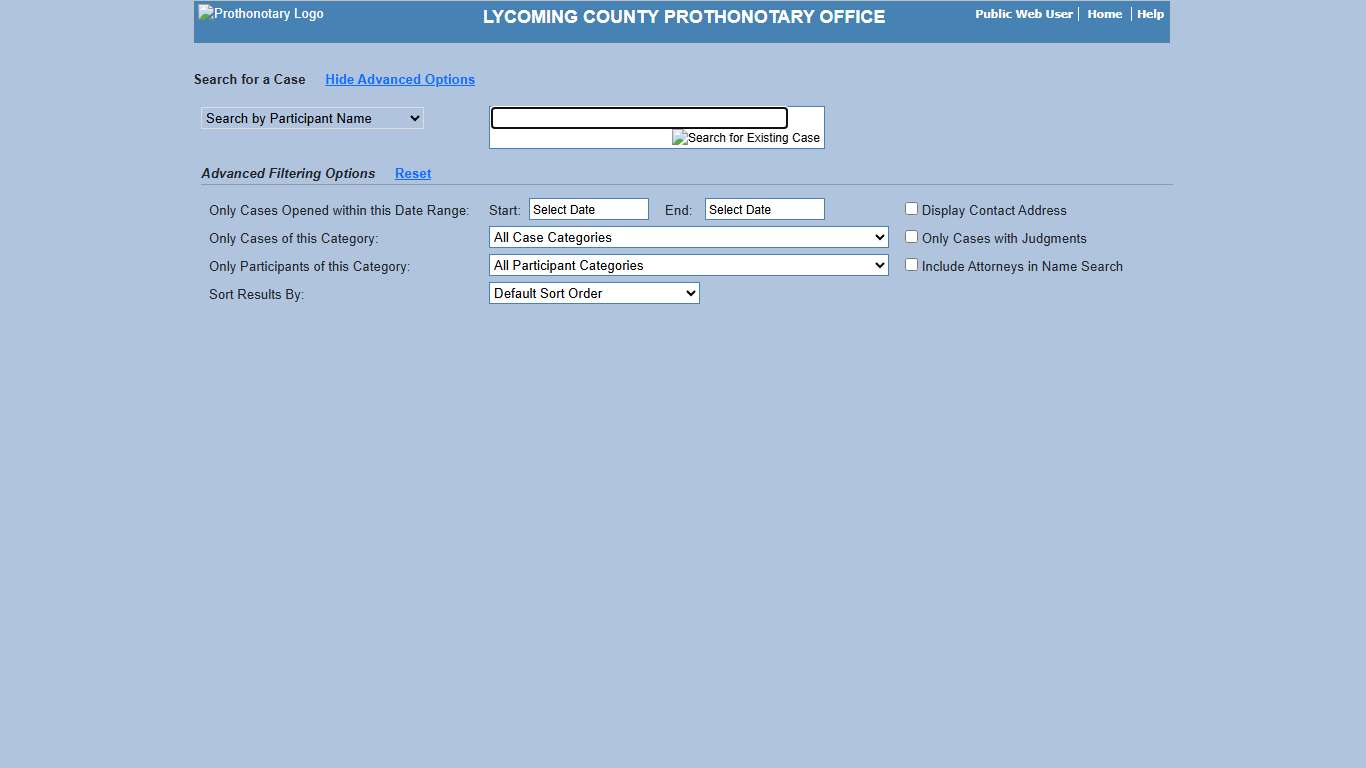Expand the Default Sort Order dropdown
1366x768 pixels.
pyautogui.click(x=594, y=293)
